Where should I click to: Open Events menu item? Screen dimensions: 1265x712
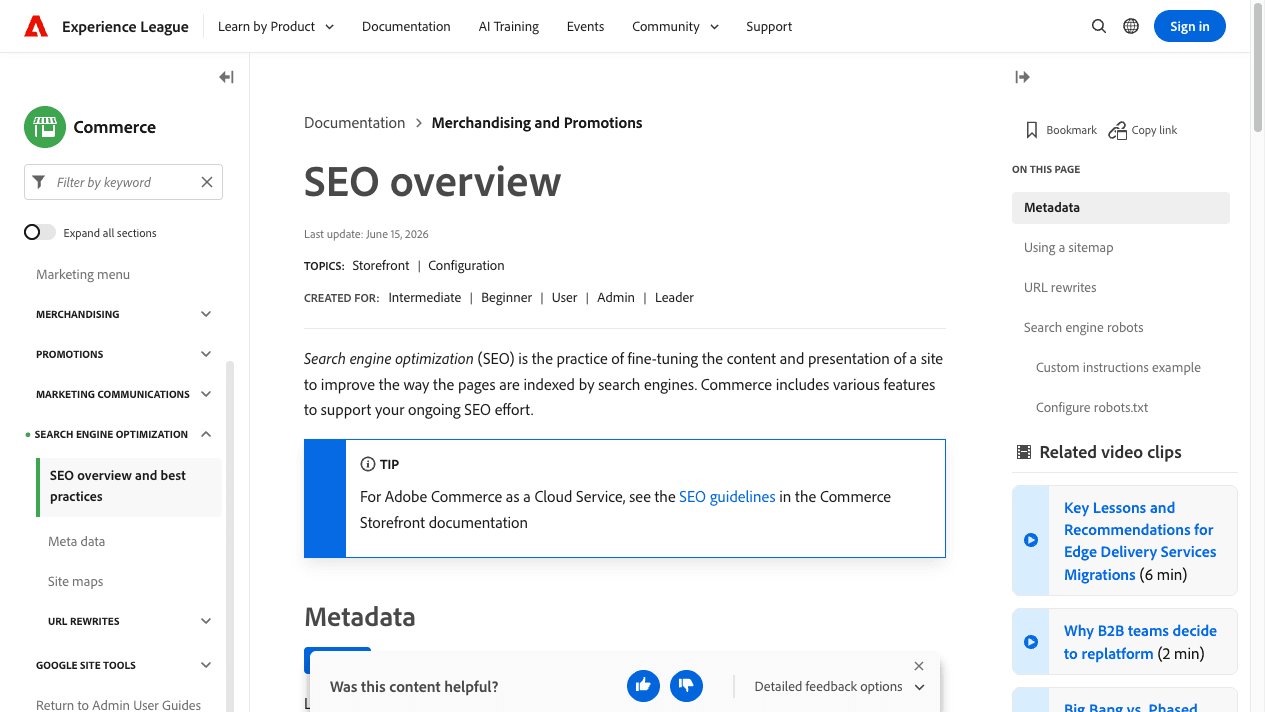[x=585, y=26]
